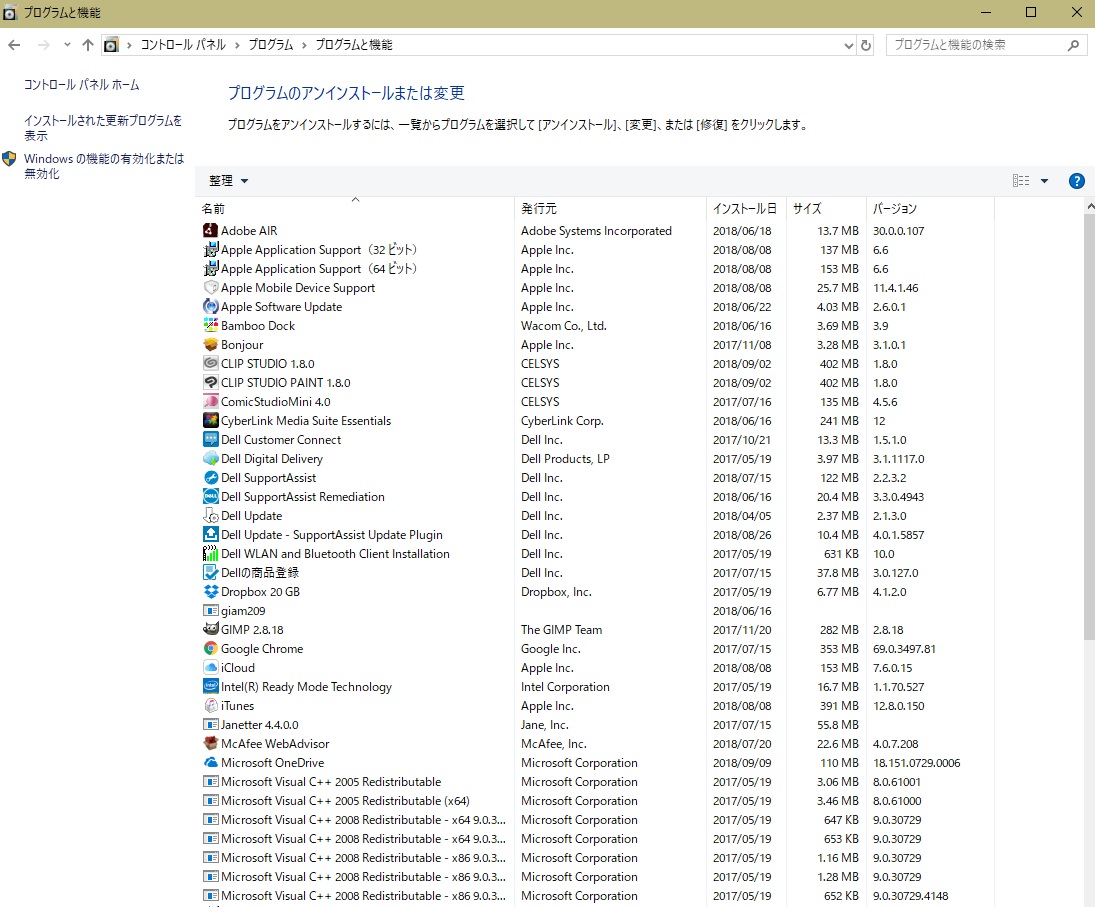Image resolution: width=1095 pixels, height=907 pixels.
Task: Click the プログラムと機能の検索 search field
Action: coord(976,45)
